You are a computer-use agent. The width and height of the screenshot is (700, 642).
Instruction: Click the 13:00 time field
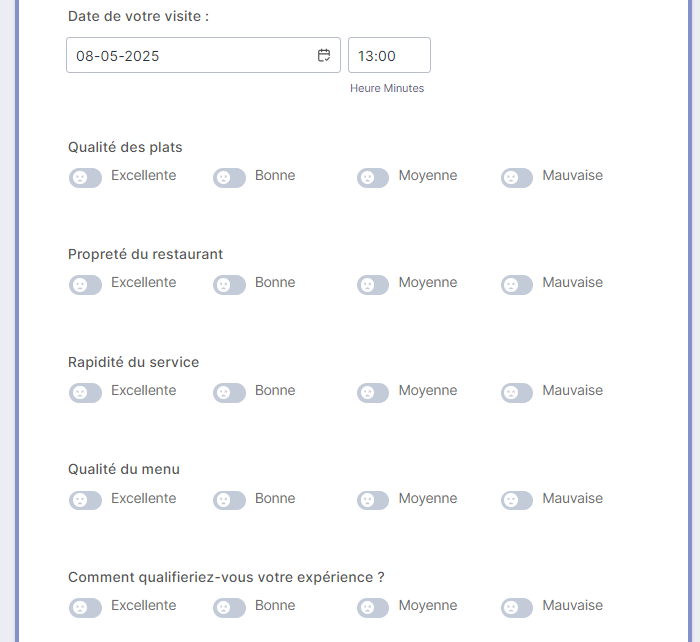389,56
